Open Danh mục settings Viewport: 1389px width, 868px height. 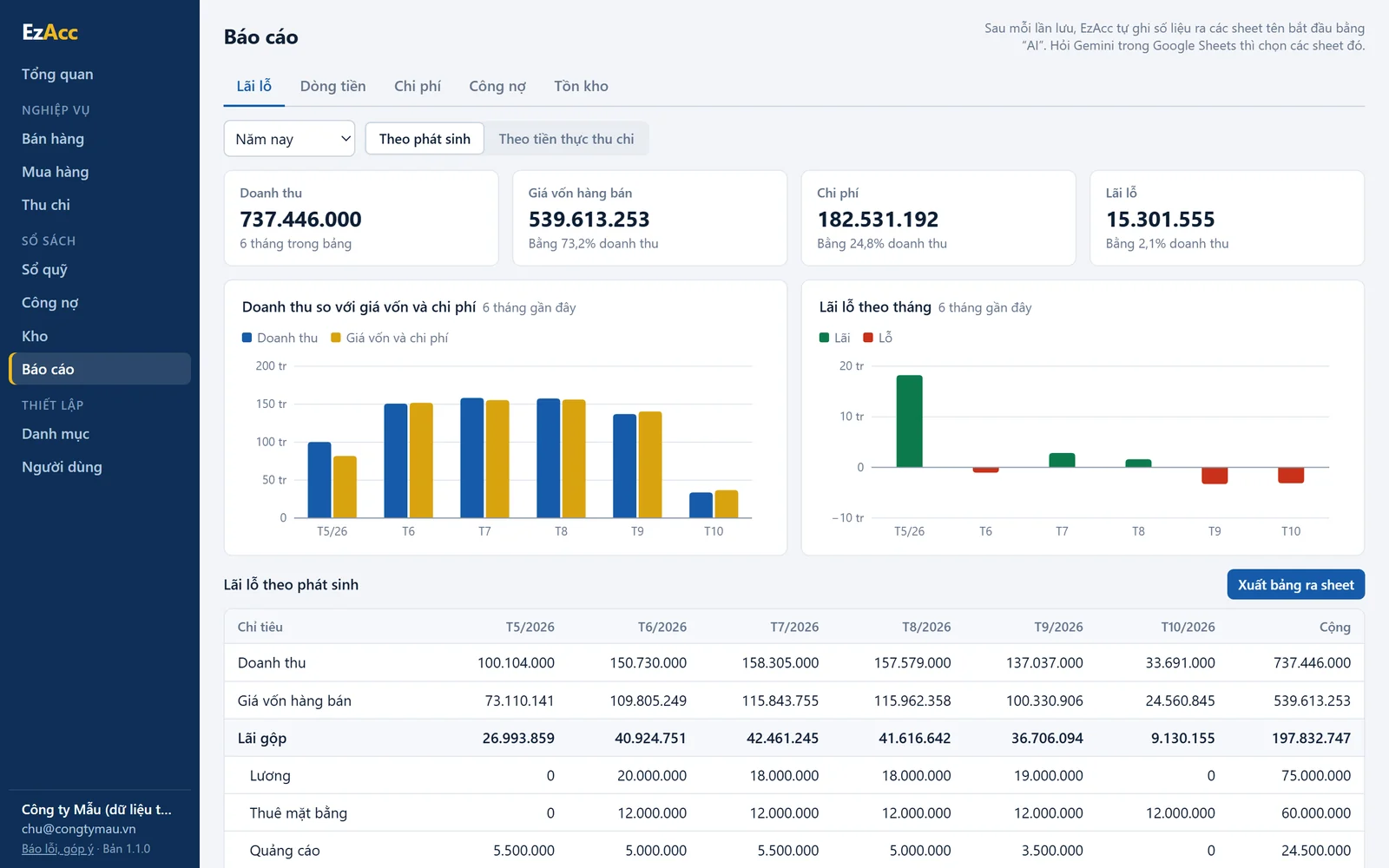click(56, 434)
